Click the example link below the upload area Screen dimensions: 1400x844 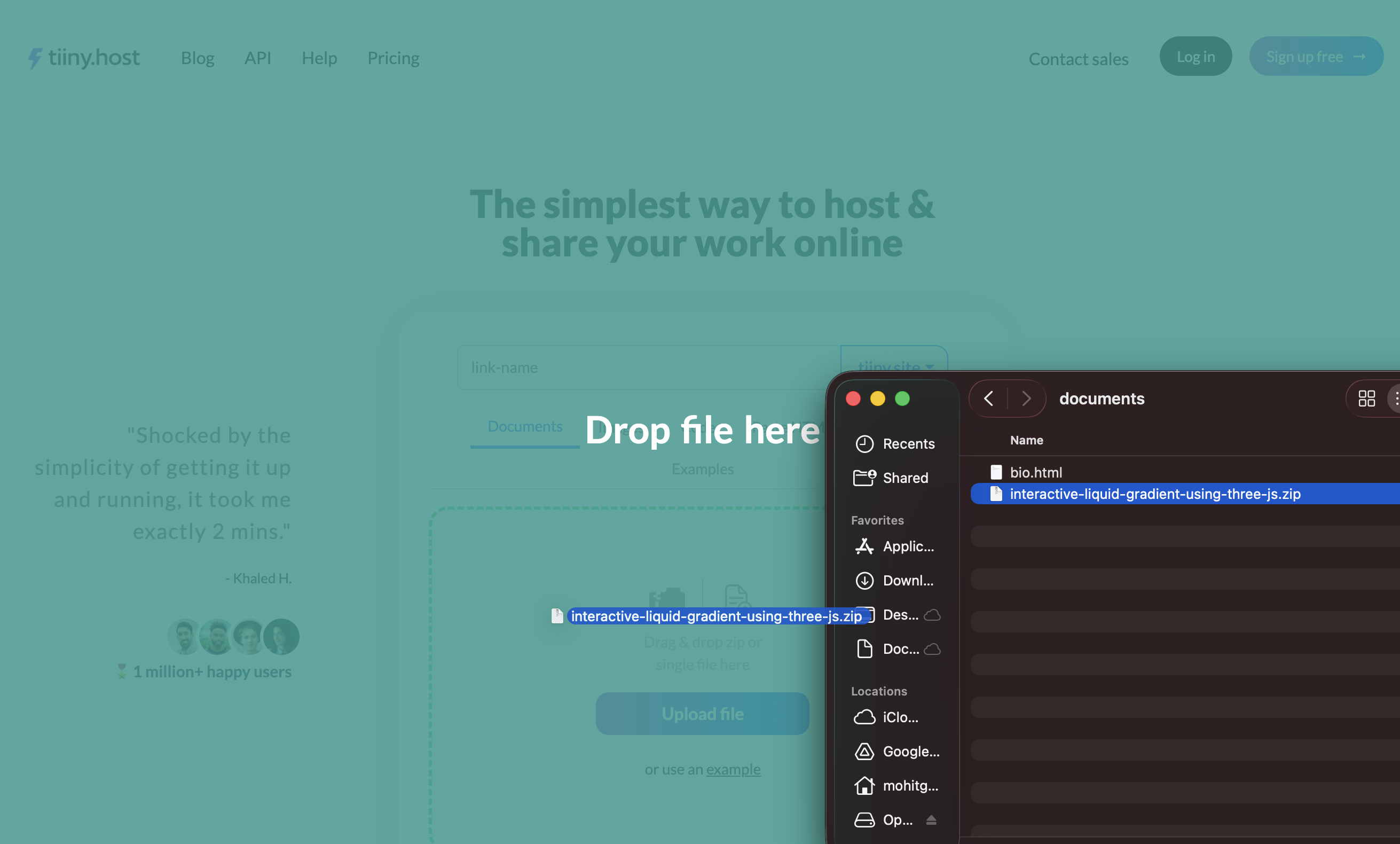pos(733,769)
